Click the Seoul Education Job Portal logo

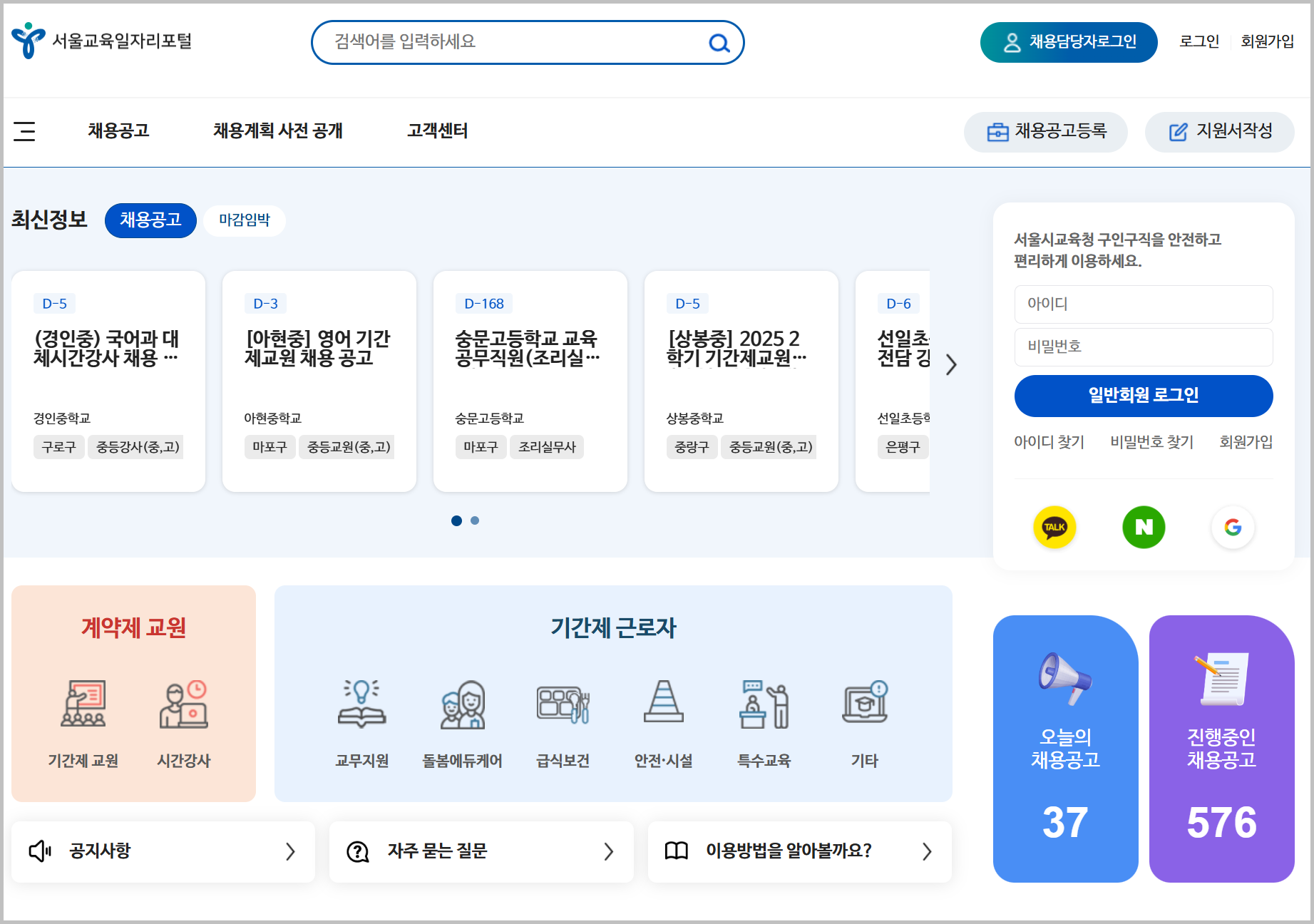tap(102, 41)
